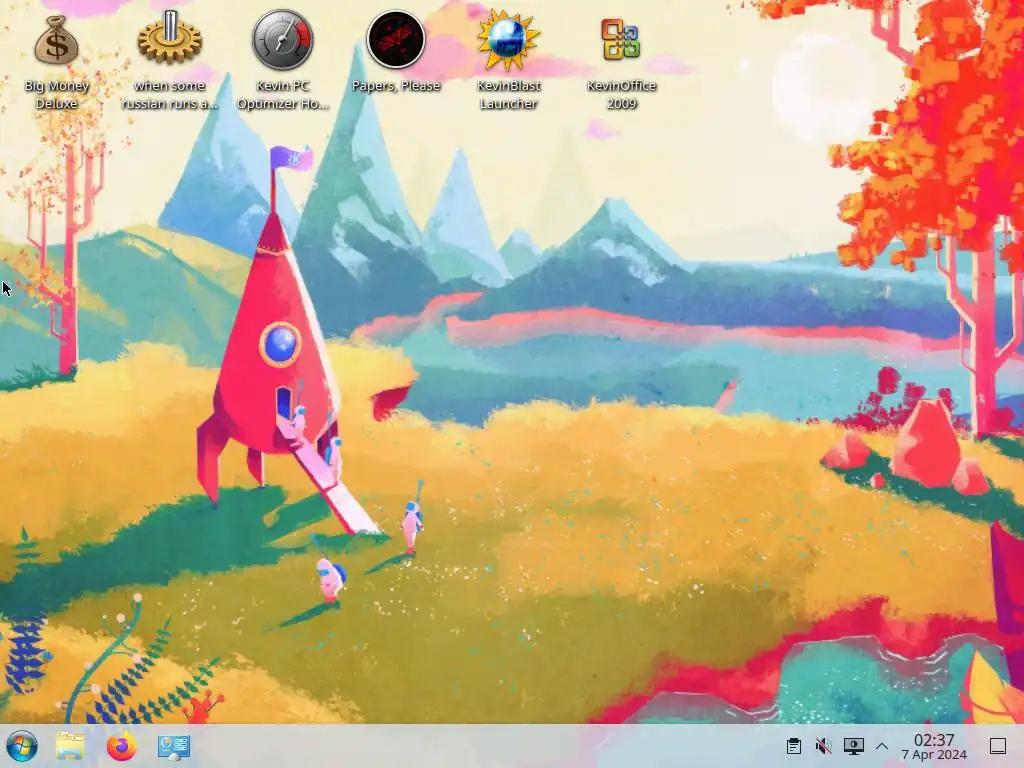1024x768 pixels.
Task: Open the display configuration tray icon
Action: click(x=854, y=746)
